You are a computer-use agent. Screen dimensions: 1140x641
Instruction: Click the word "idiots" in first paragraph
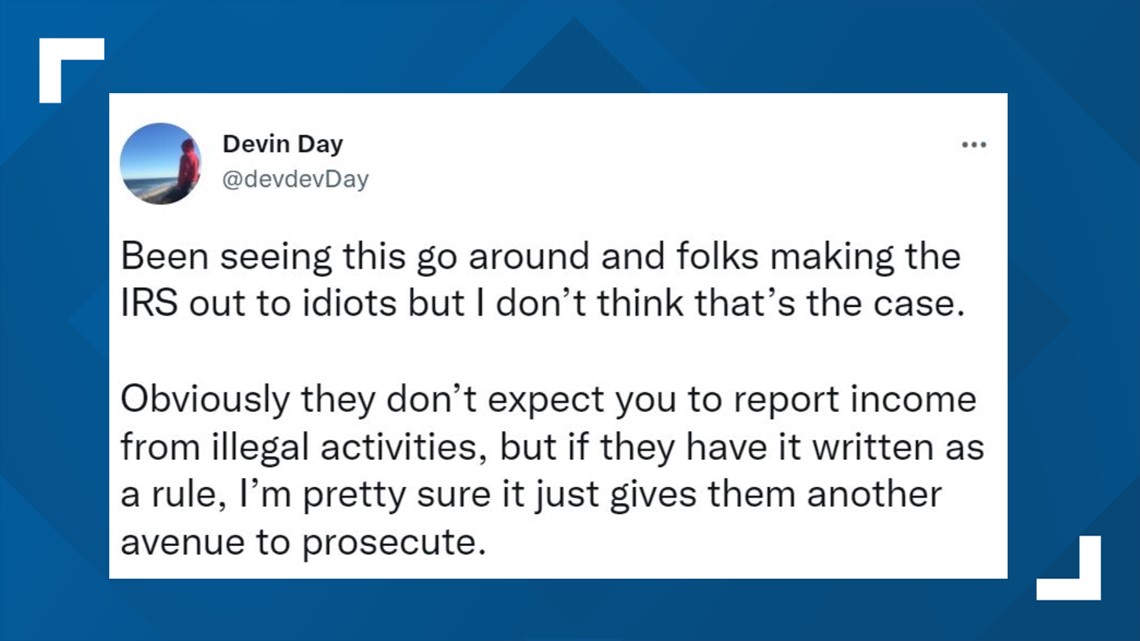point(349,304)
